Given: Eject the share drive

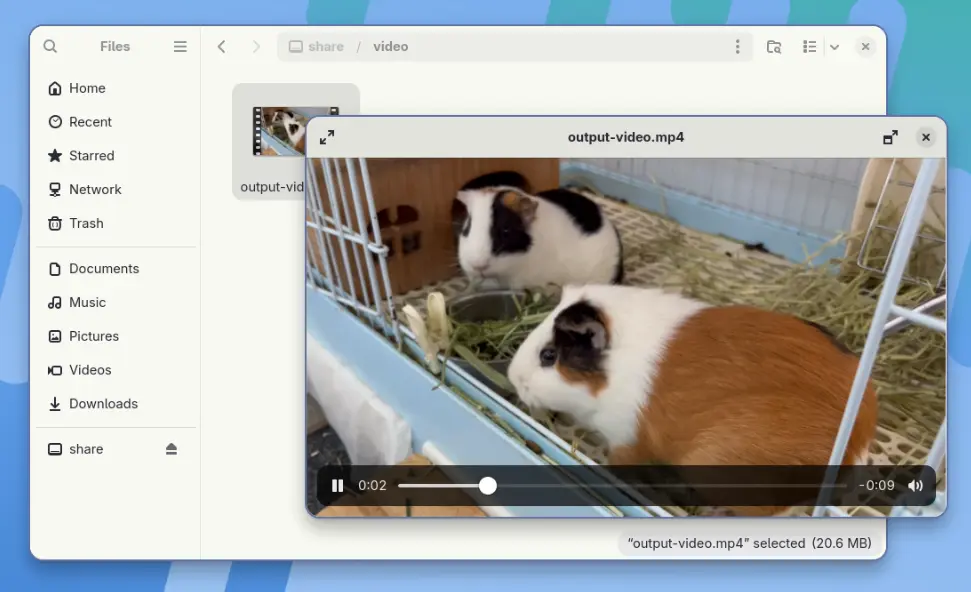Looking at the screenshot, I should [172, 449].
